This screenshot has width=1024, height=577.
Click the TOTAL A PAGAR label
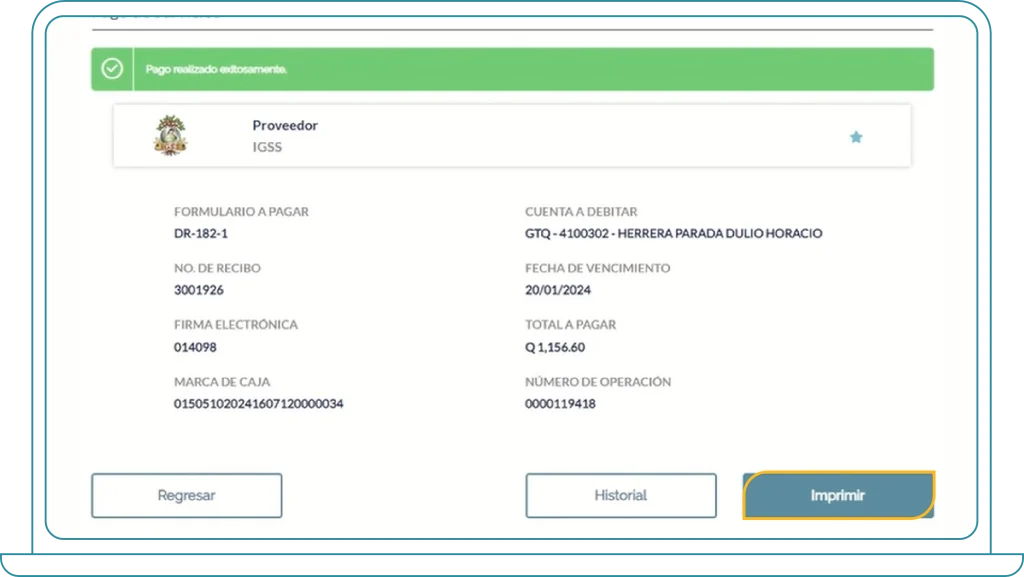[x=570, y=324]
